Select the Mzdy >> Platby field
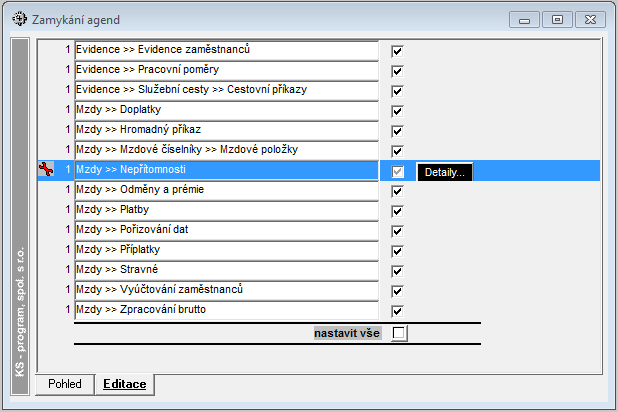Viewport: 618px width, 412px height. [x=227, y=210]
